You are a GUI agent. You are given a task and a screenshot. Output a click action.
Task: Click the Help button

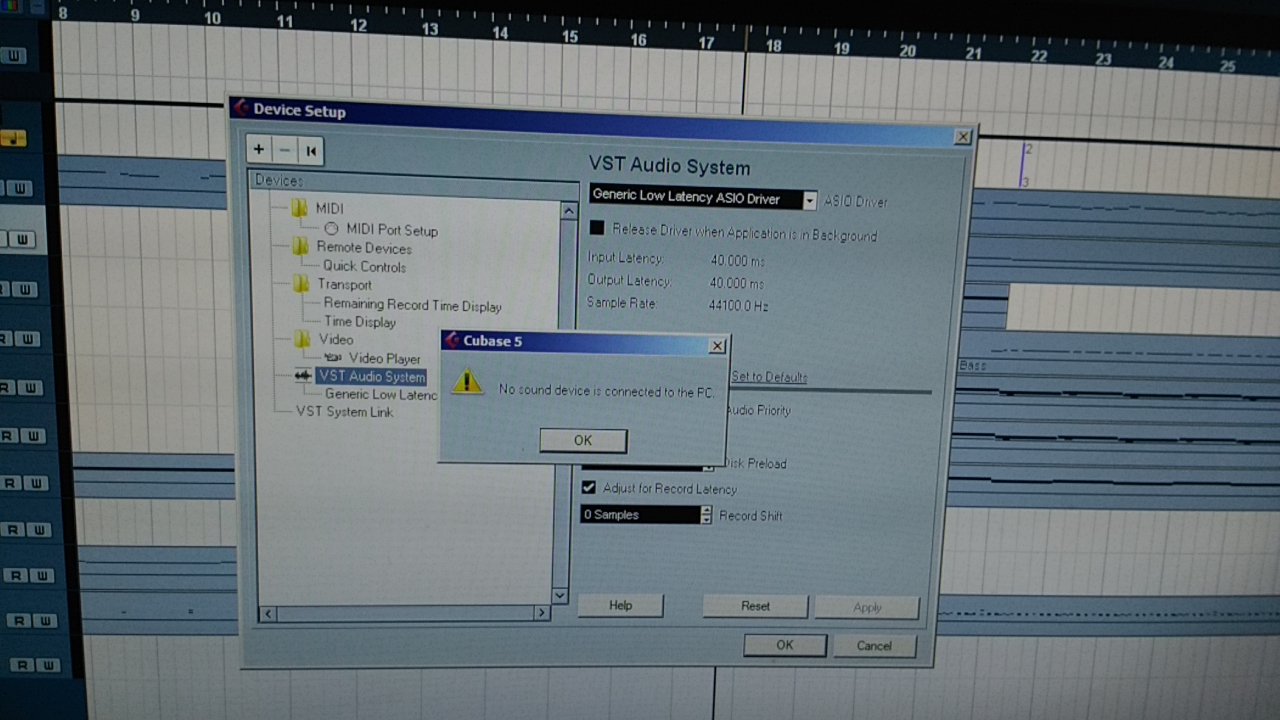click(x=620, y=605)
